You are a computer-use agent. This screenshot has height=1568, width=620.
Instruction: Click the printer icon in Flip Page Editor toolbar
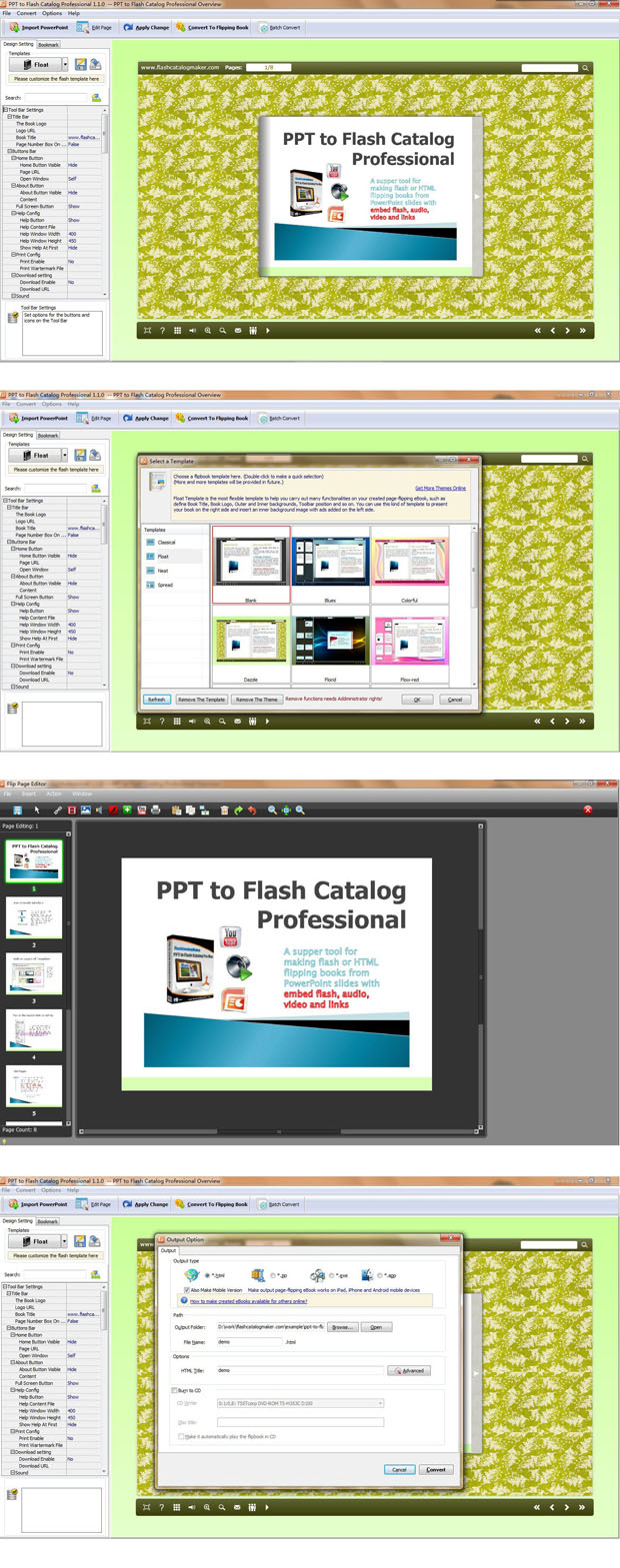155,809
